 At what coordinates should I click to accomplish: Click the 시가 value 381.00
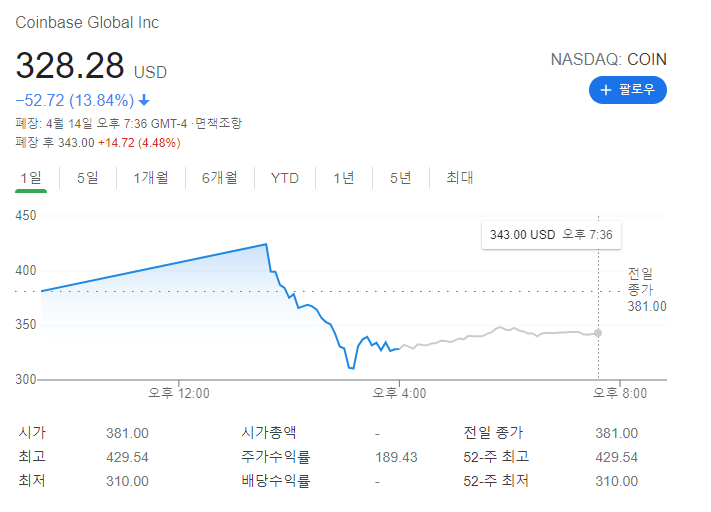click(x=127, y=433)
